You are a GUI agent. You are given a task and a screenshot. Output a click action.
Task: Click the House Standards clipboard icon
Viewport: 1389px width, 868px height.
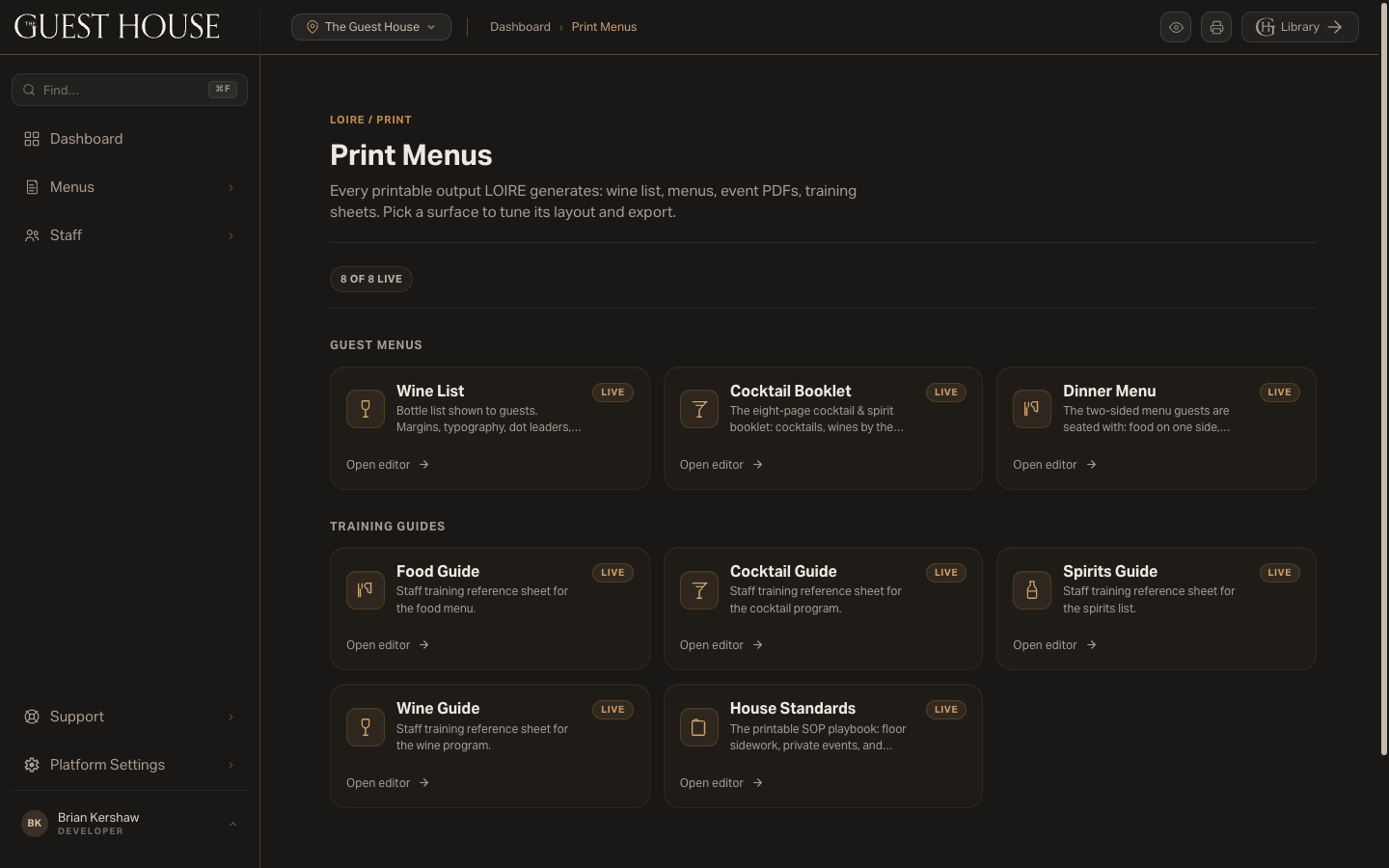(x=699, y=727)
